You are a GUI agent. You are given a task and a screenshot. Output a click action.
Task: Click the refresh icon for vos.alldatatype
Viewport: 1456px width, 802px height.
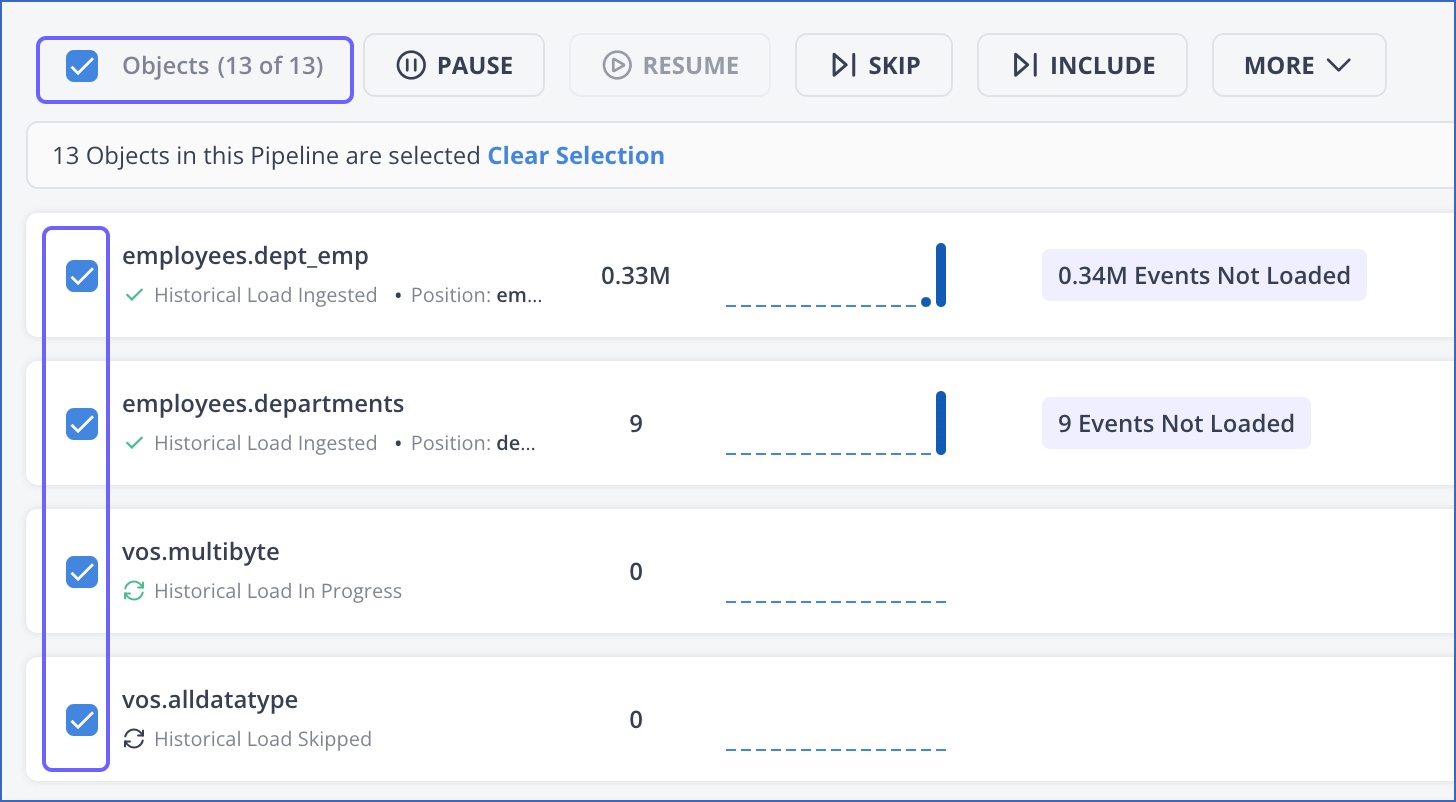coord(134,739)
